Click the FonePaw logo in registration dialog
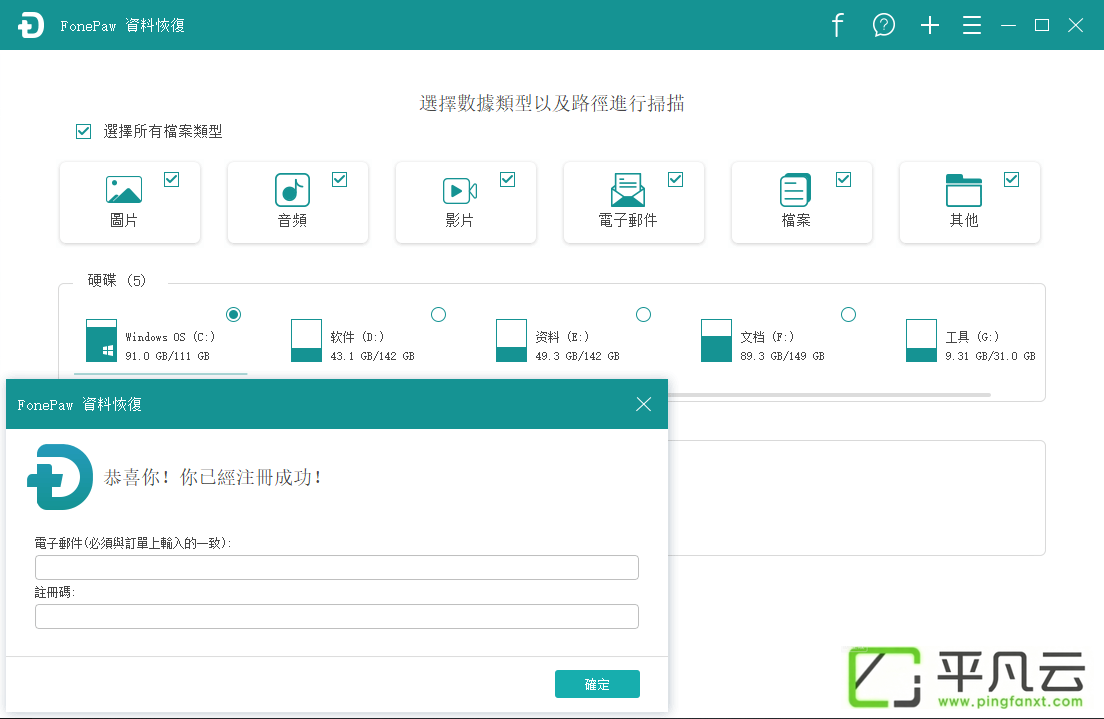1104x719 pixels. [x=60, y=477]
